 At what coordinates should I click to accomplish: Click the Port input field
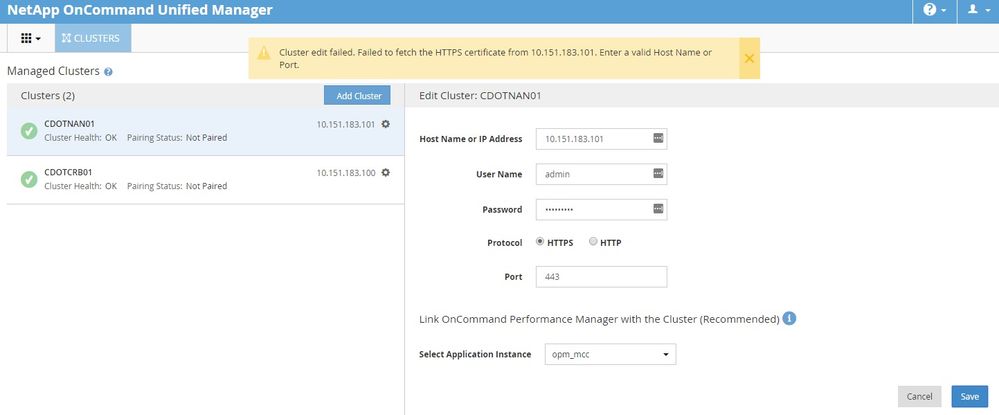pyautogui.click(x=601, y=277)
